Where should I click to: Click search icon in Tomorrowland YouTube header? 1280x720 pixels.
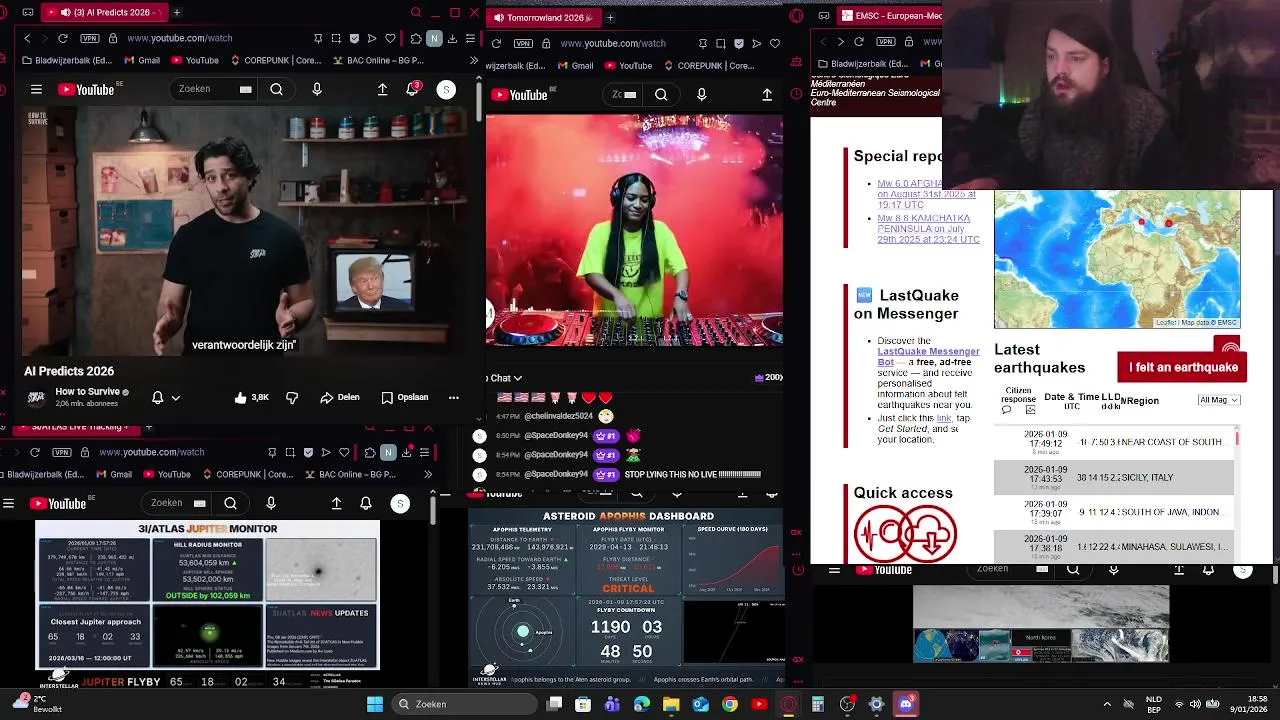(661, 94)
